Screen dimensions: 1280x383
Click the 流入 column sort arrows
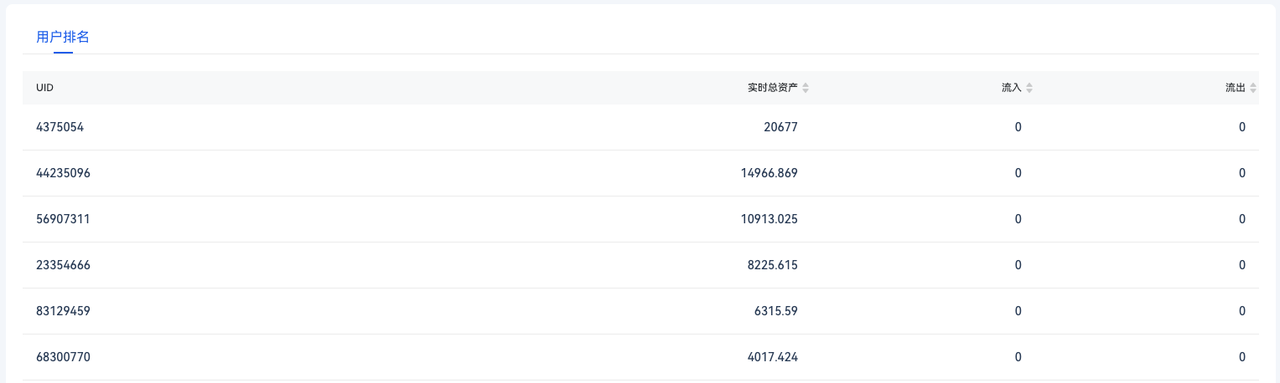pos(1029,88)
